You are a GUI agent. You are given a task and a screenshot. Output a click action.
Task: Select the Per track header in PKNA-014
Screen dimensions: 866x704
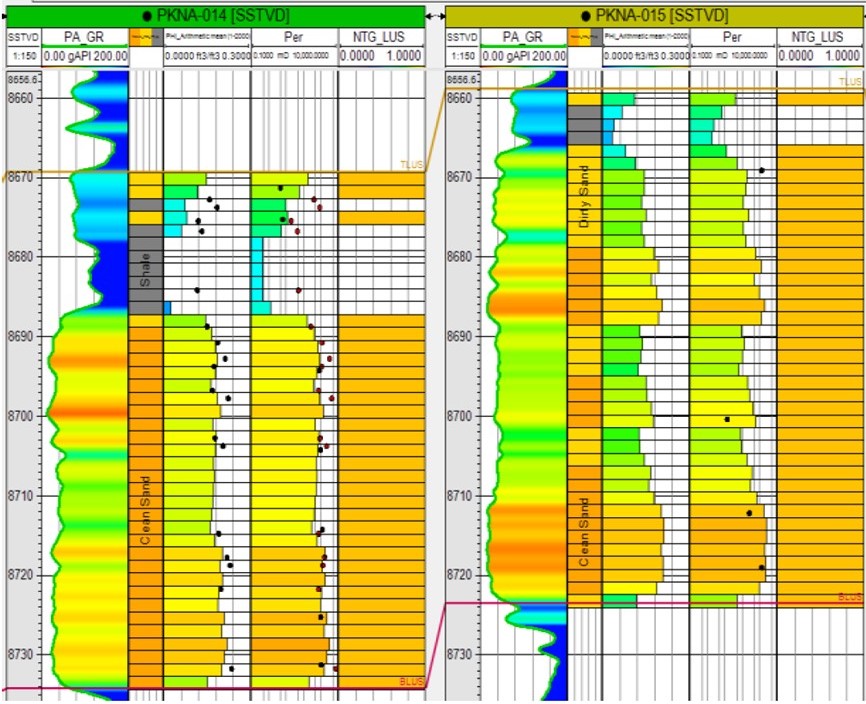294,38
